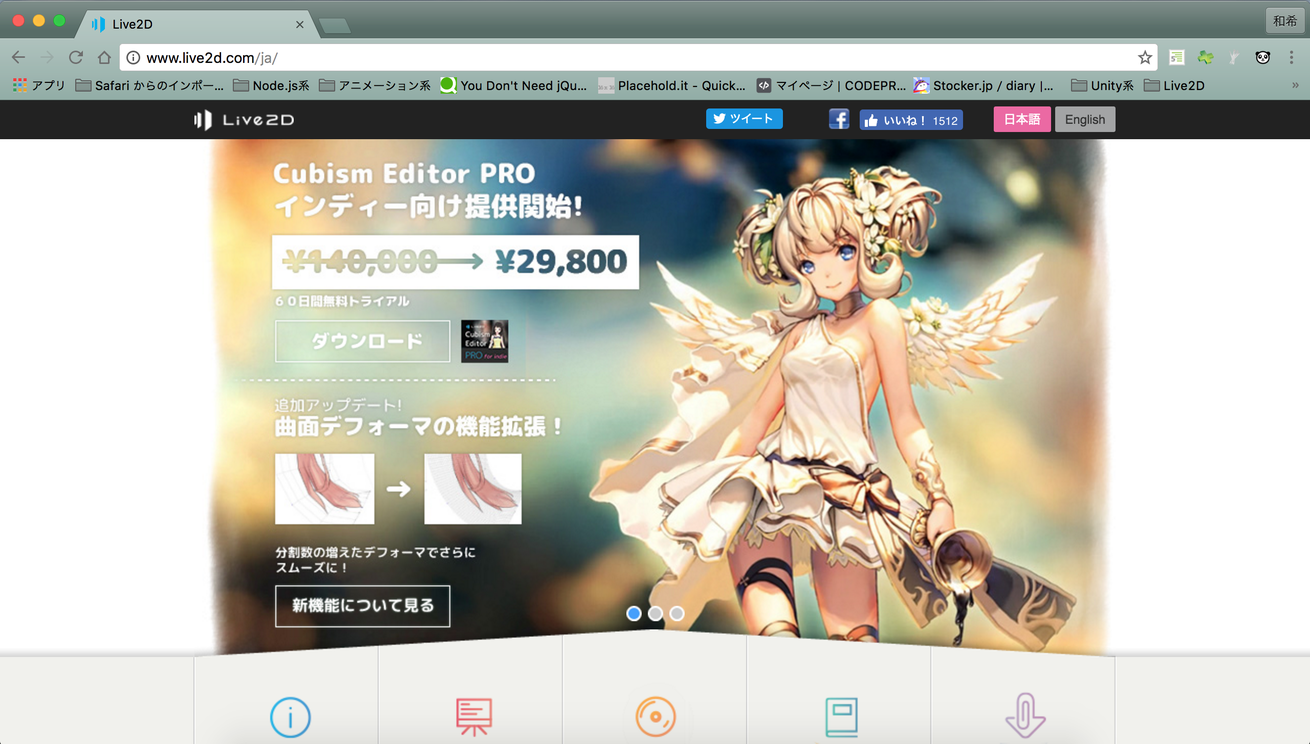
Task: Click the after deformer image
Action: click(x=473, y=489)
